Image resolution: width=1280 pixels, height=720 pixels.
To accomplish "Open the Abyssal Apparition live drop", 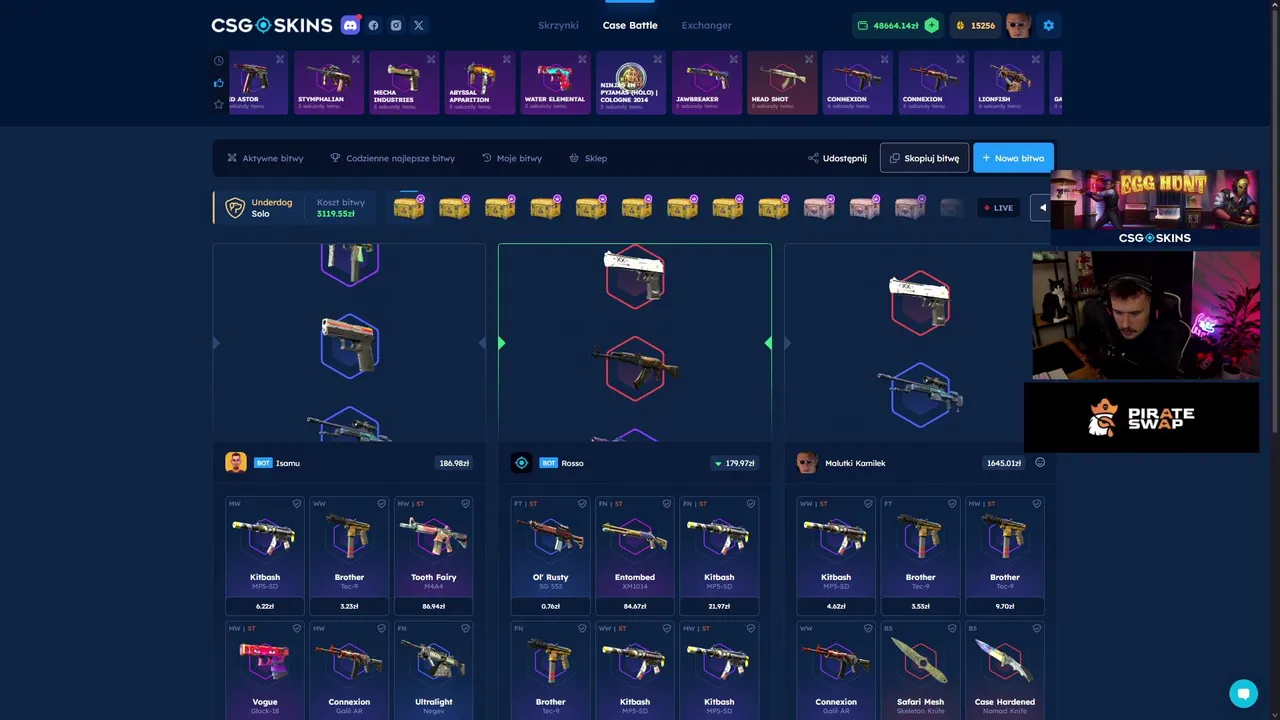I will [x=480, y=82].
